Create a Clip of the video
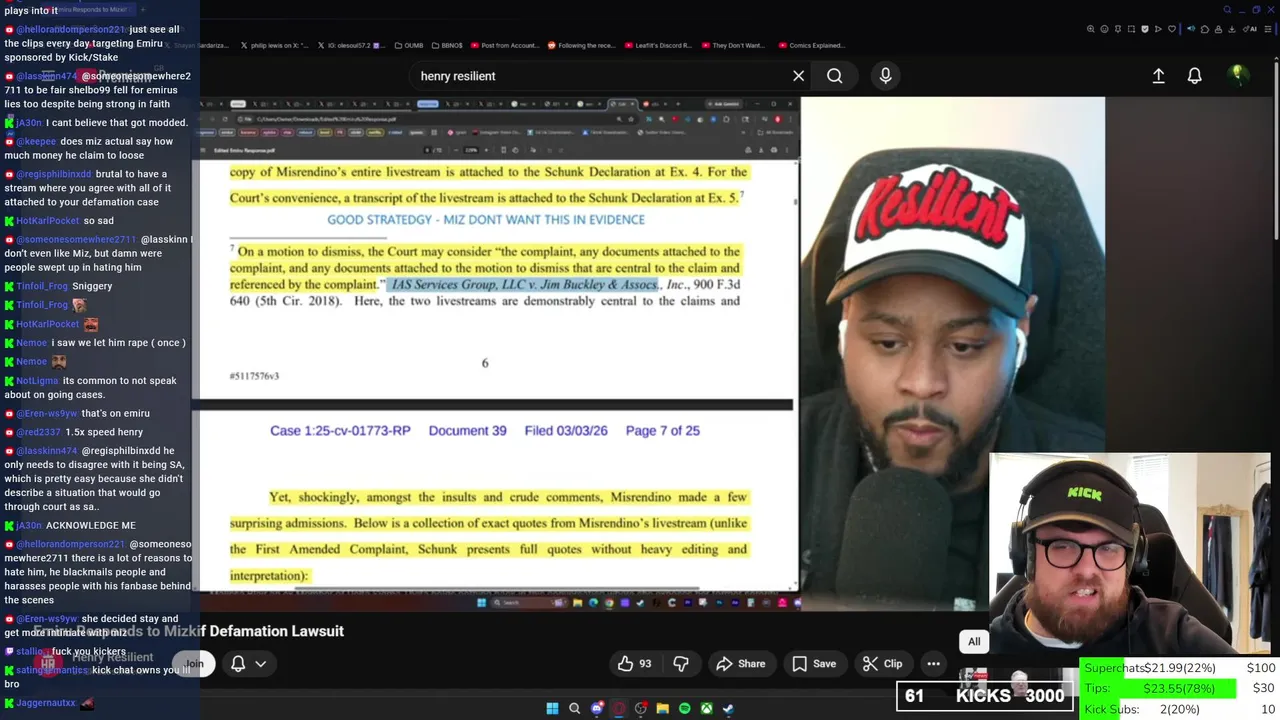The width and height of the screenshot is (1280, 720). (x=882, y=663)
